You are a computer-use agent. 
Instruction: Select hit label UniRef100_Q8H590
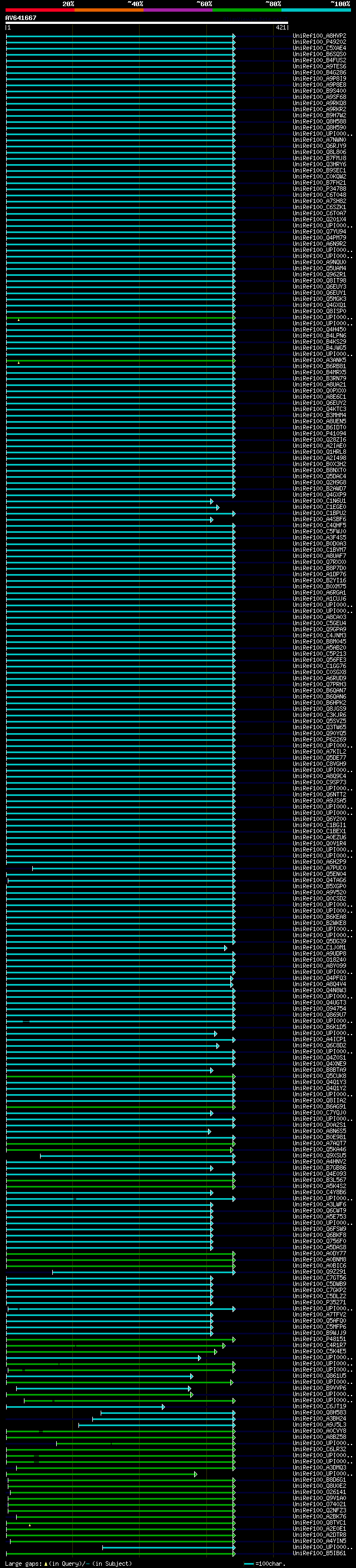319,127
